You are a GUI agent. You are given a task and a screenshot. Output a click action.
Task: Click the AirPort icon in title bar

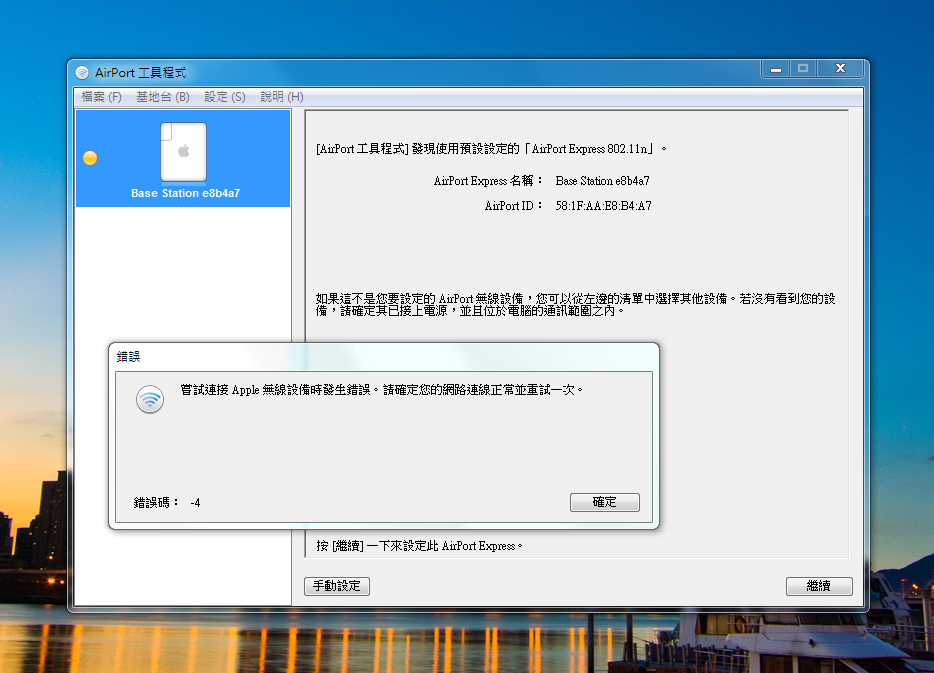tap(82, 73)
